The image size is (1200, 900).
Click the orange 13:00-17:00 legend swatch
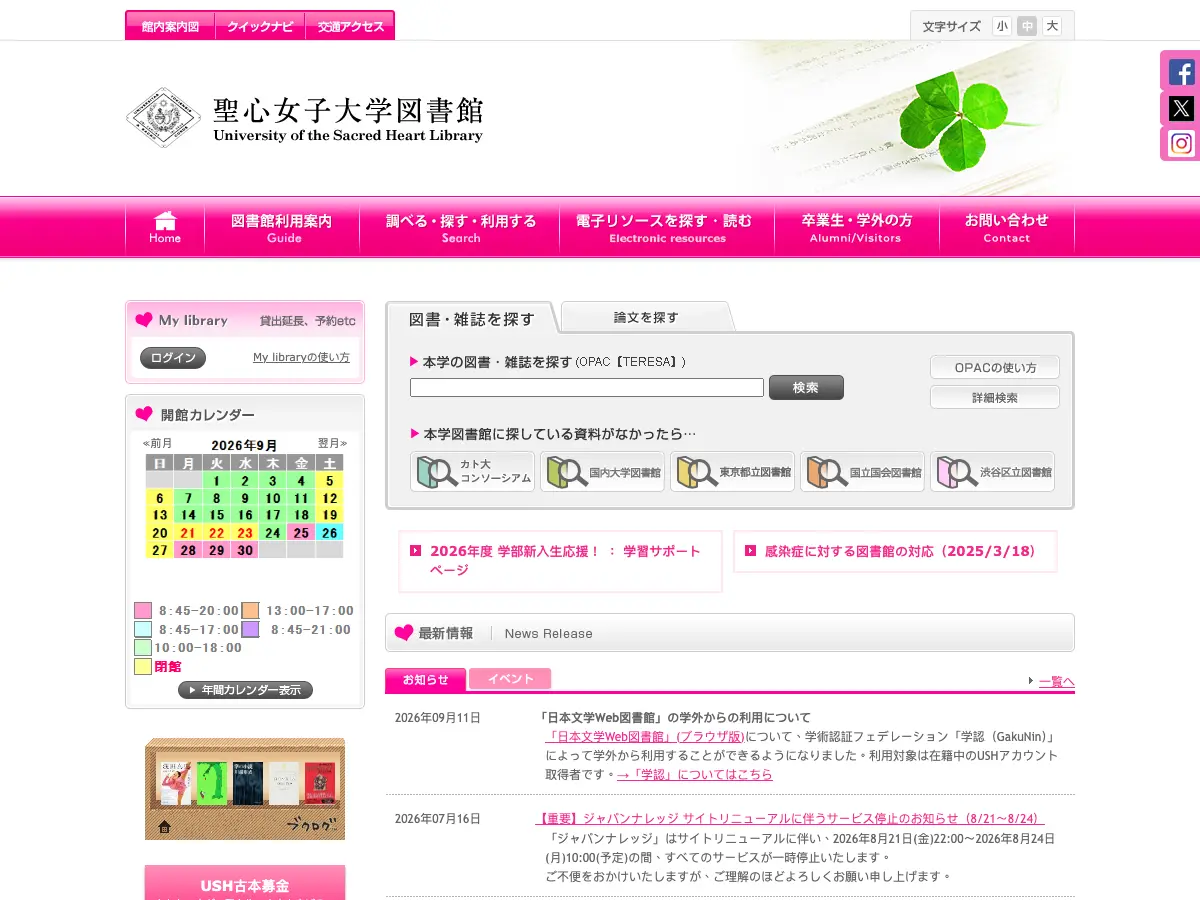click(x=250, y=611)
